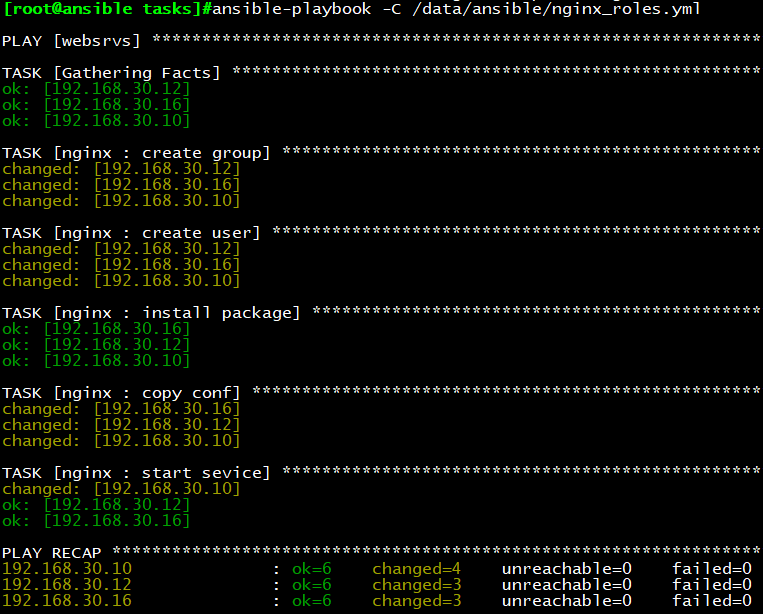Select changed 192.168.30.12 under copy conf
The width and height of the screenshot is (763, 614).
[121, 425]
